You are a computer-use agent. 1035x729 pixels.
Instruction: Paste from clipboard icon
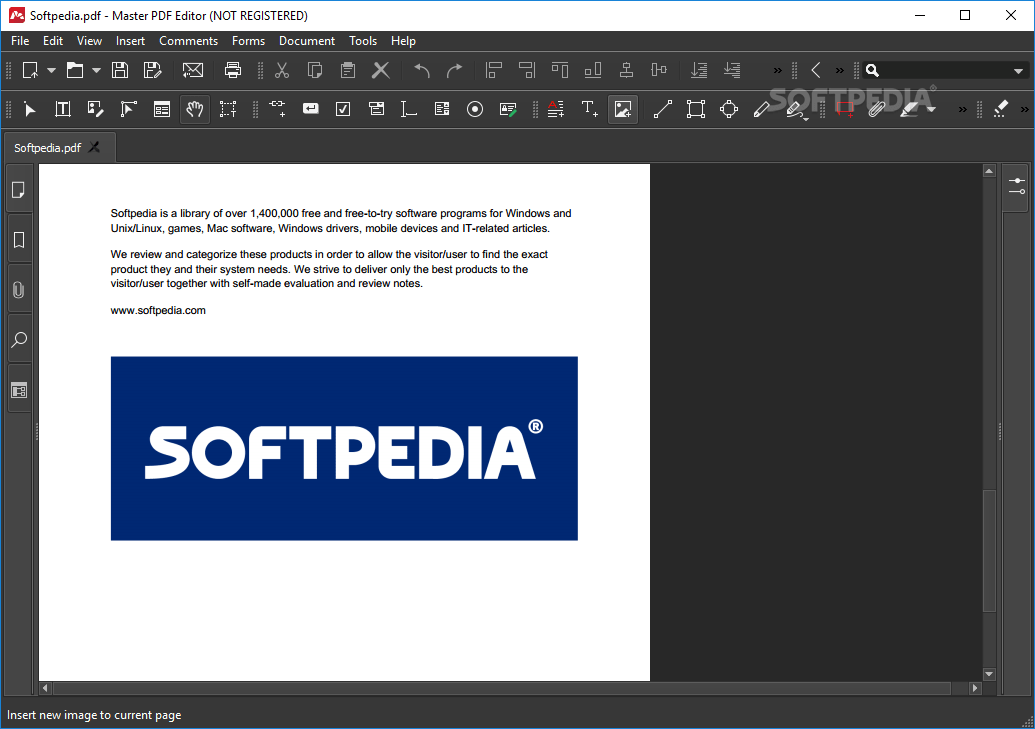[348, 70]
